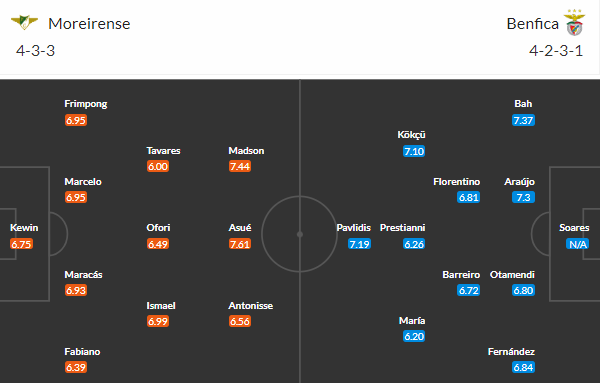The width and height of the screenshot is (600, 383).
Task: Click the Benfica club crest icon
Action: click(x=574, y=23)
